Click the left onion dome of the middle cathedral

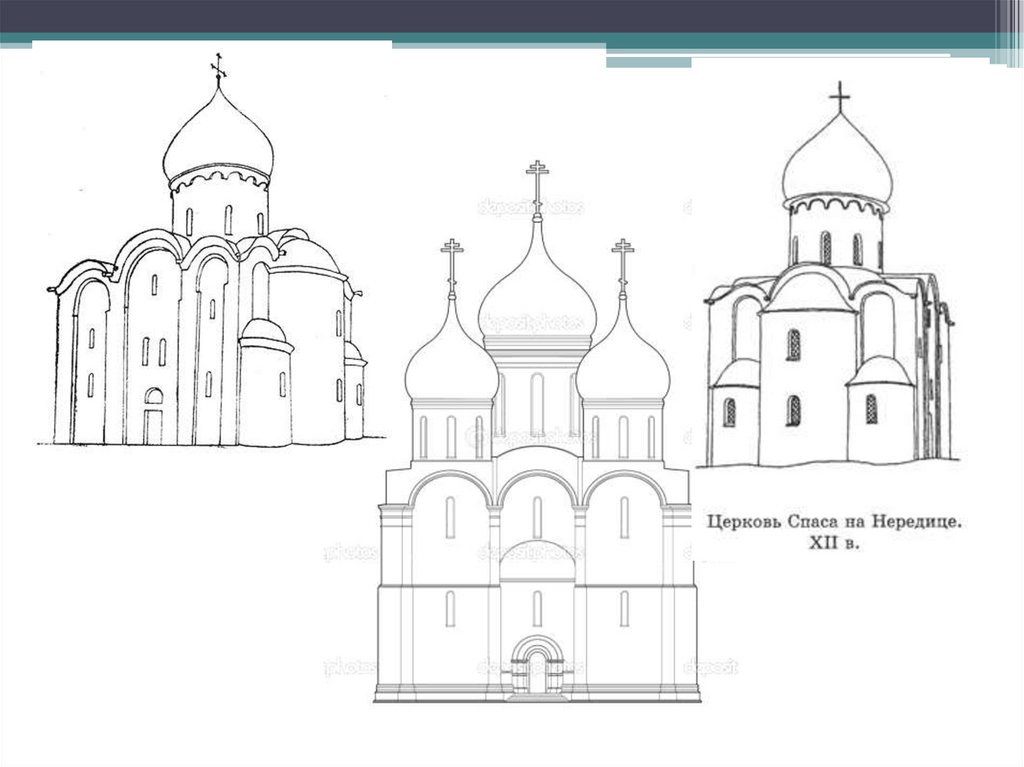click(451, 365)
